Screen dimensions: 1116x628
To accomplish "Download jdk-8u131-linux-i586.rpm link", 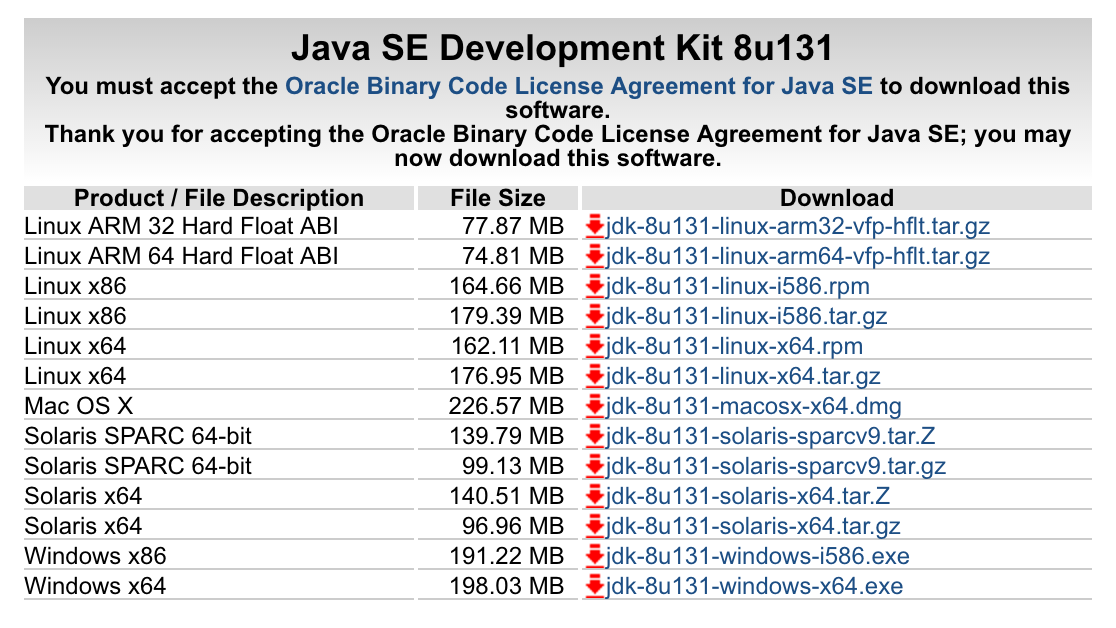I will coord(737,286).
